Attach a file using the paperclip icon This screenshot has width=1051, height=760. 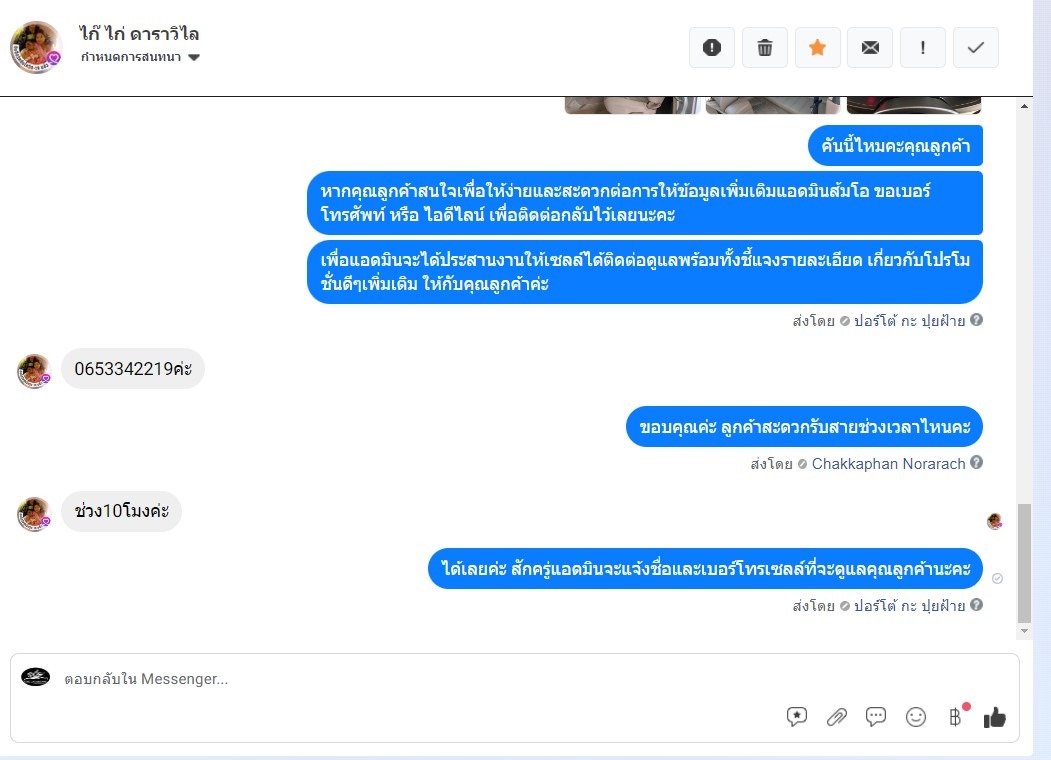coord(837,717)
